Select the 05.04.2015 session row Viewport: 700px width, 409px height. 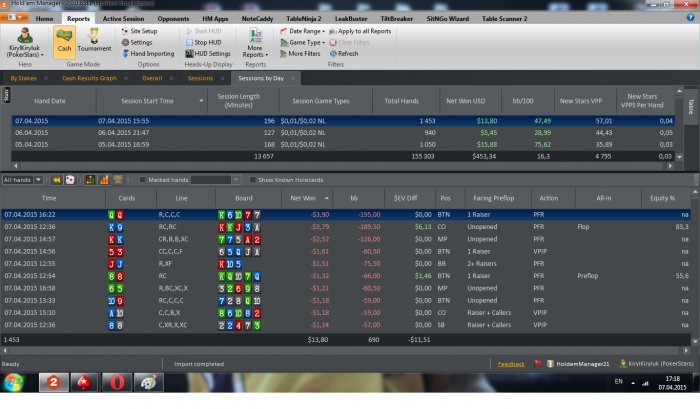pyautogui.click(x=343, y=145)
